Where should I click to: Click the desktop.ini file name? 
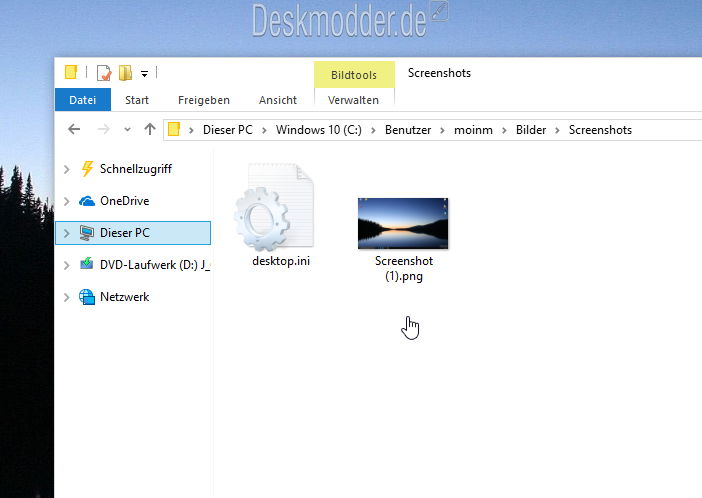pos(281,261)
